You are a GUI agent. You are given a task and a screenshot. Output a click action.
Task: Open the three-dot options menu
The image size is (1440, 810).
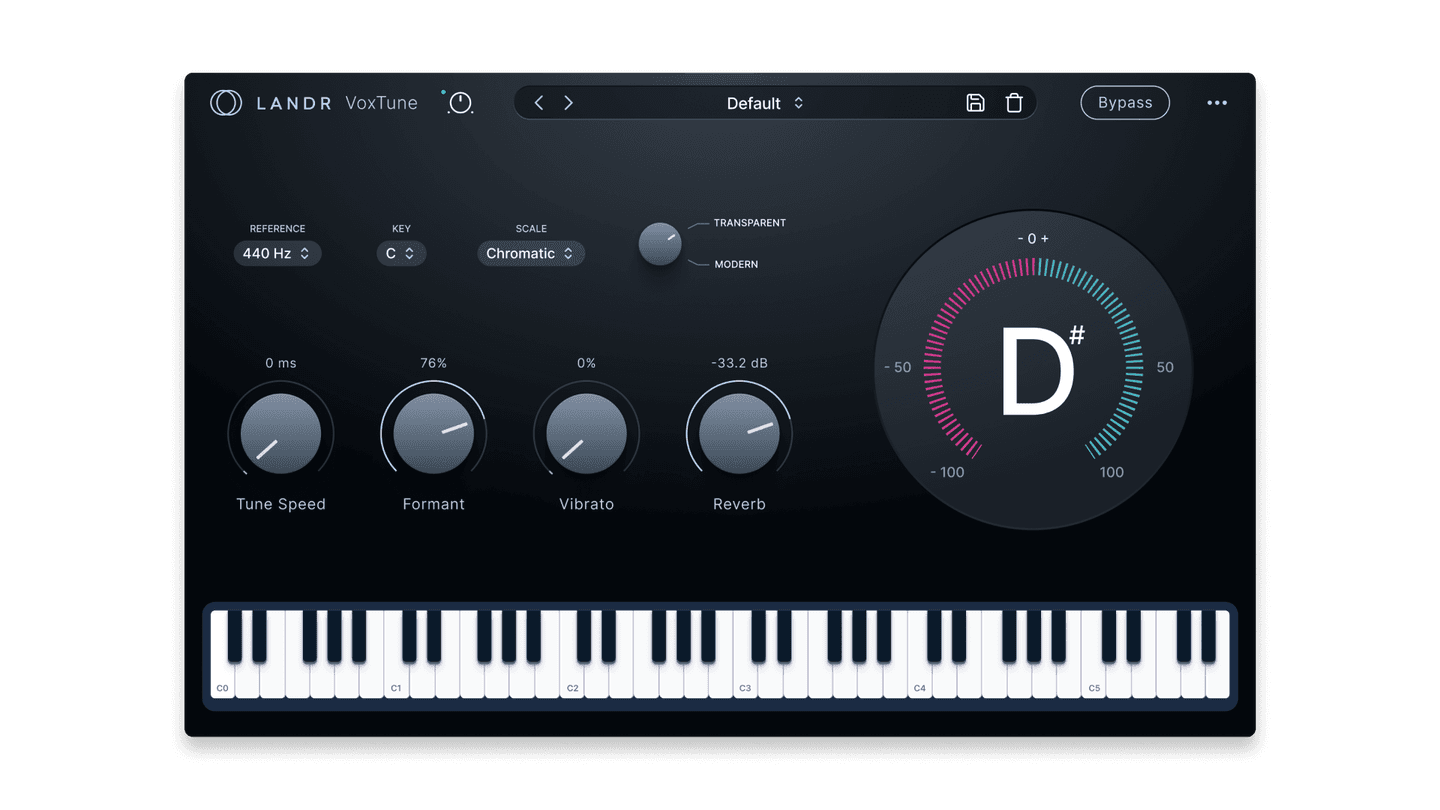point(1217,102)
